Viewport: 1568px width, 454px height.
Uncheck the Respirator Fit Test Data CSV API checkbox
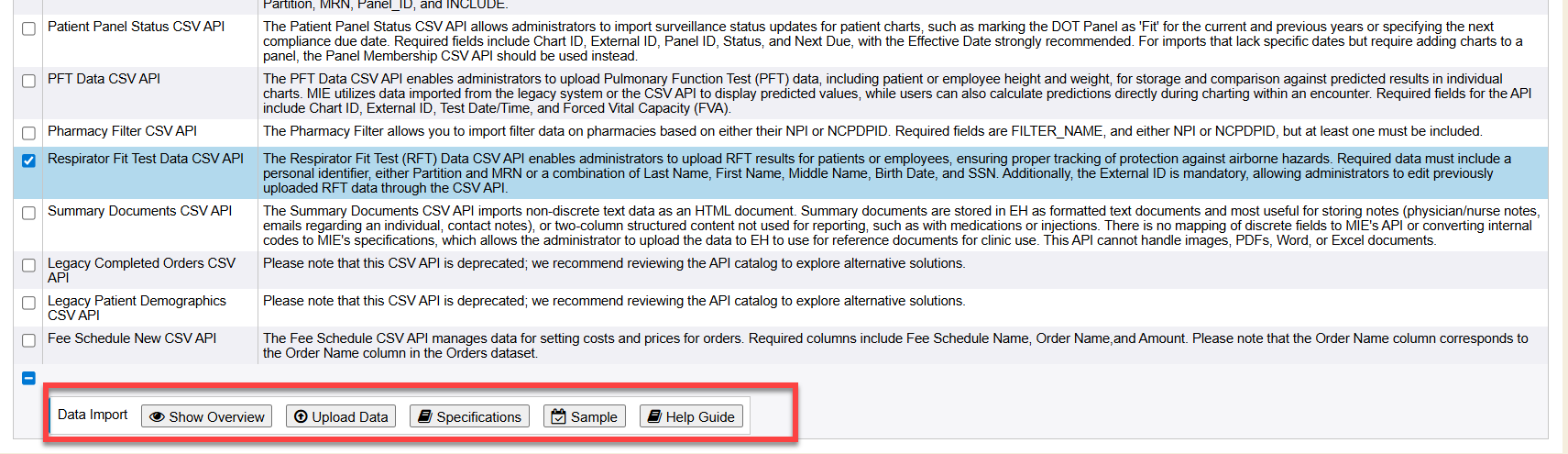[x=28, y=161]
